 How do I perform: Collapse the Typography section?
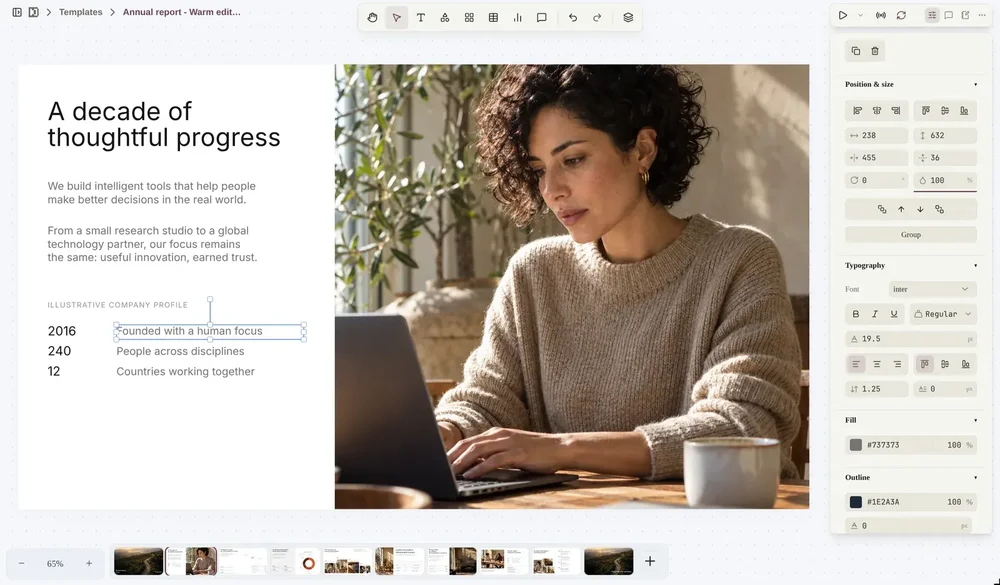(x=975, y=265)
